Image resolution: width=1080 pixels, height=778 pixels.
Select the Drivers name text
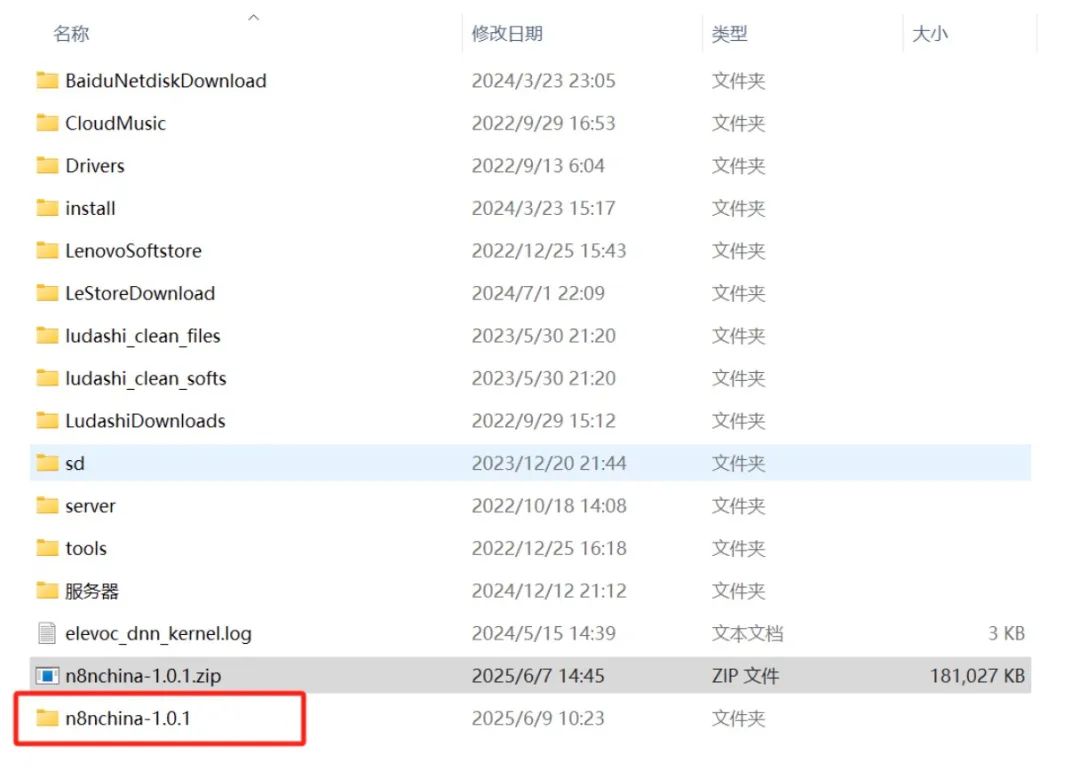click(x=95, y=166)
